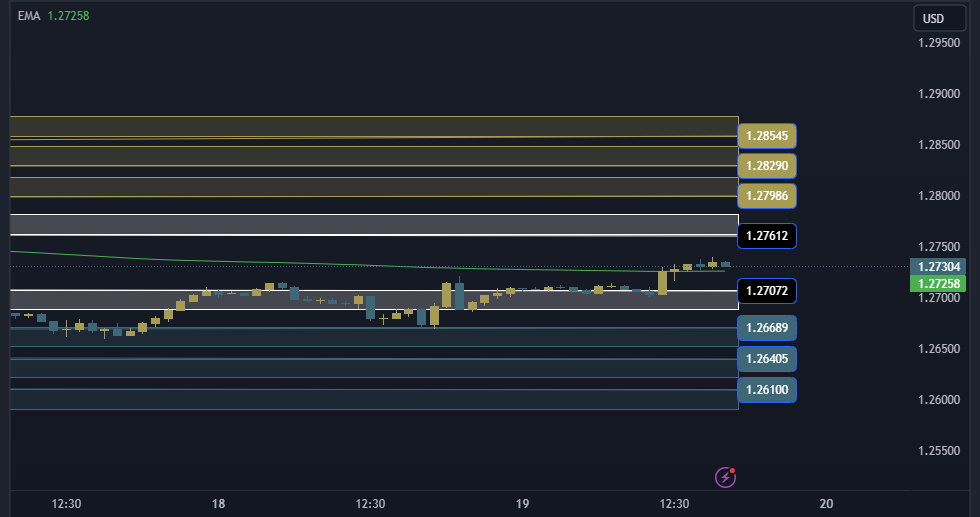Click green EMA price tag on axis
The height and width of the screenshot is (517, 980).
point(938,283)
